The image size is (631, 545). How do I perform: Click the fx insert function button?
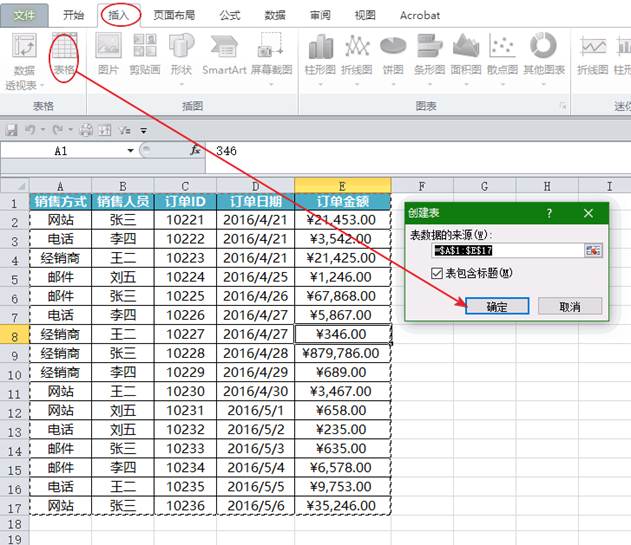[x=196, y=150]
